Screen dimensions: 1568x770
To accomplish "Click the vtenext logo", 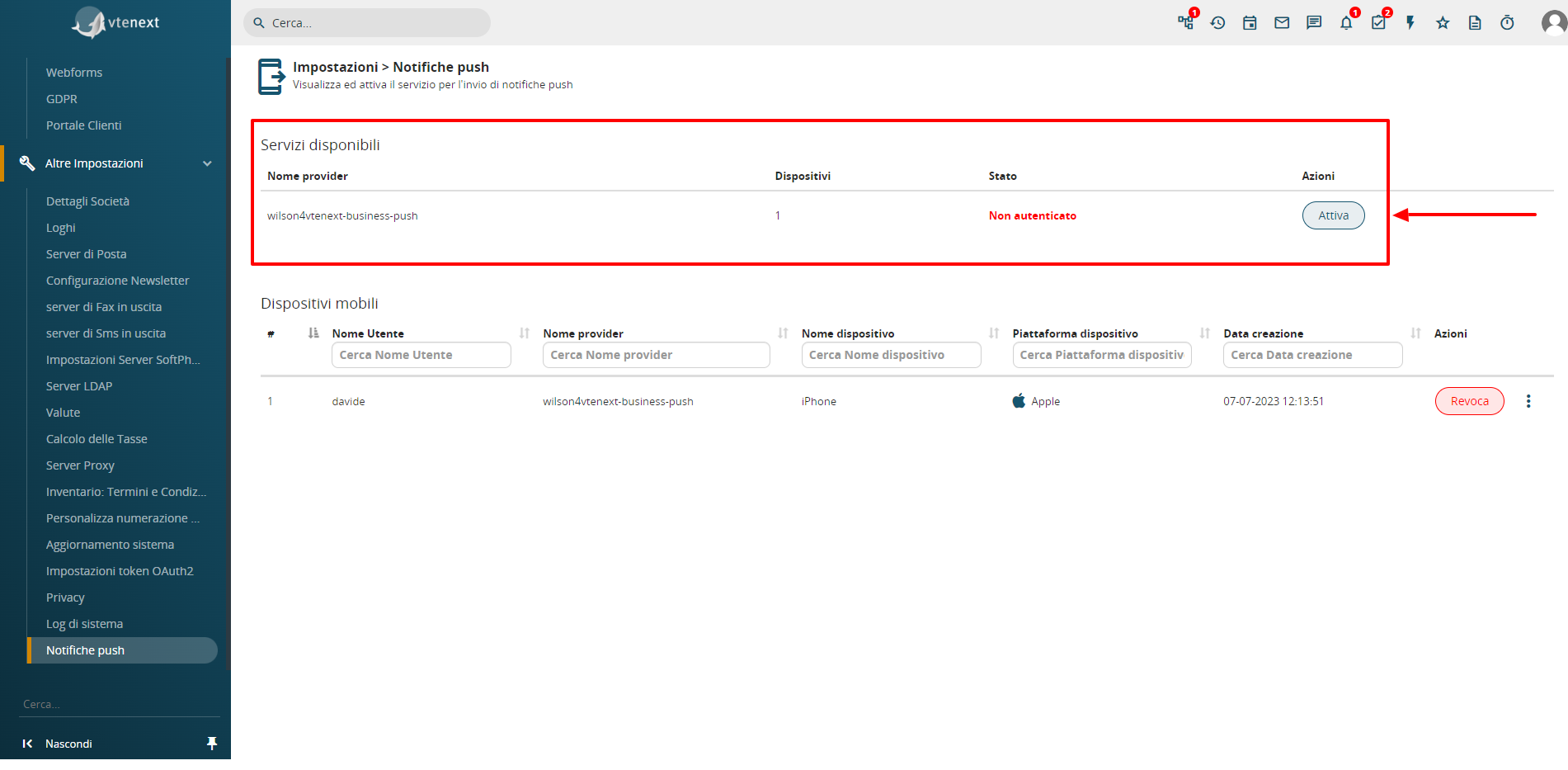I will pos(115,22).
